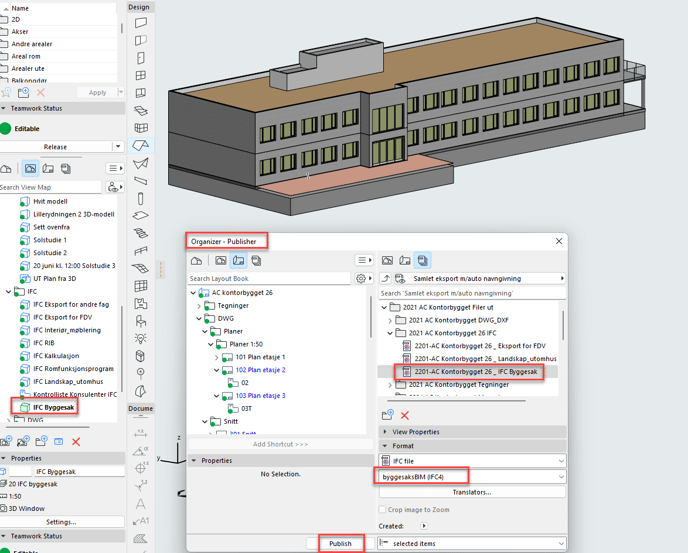Expand the 2021 AC Kontorbygget DWG_DXF folder
The width and height of the screenshot is (688, 553).
pyautogui.click(x=390, y=320)
